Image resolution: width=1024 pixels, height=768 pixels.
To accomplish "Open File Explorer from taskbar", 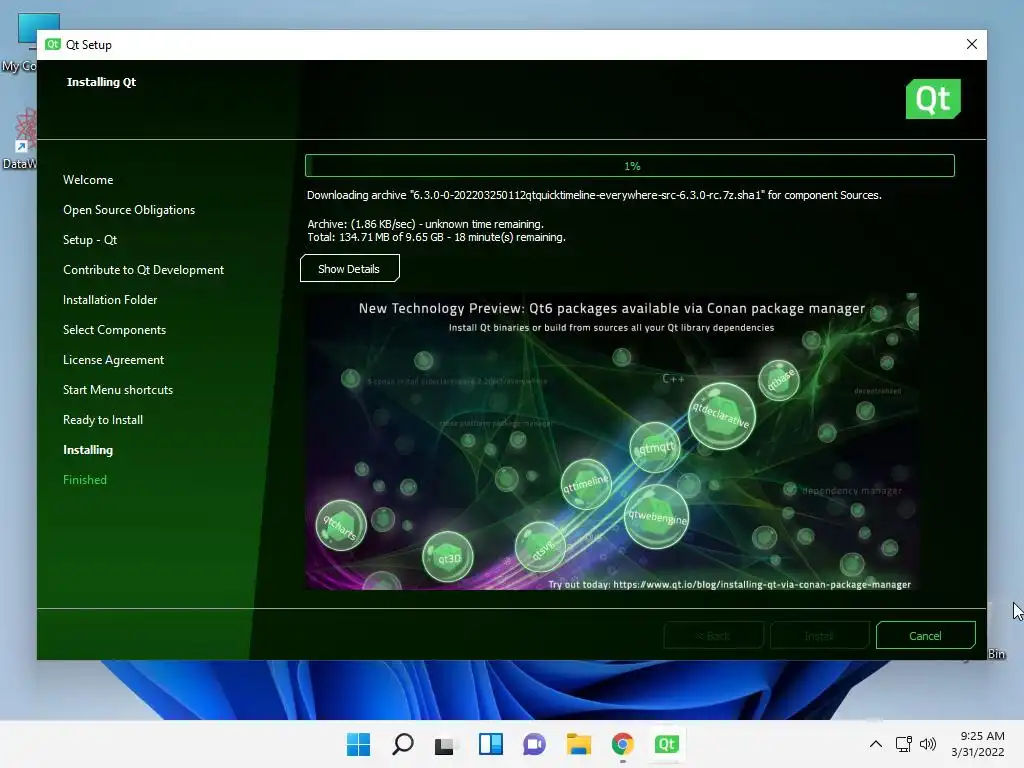I will point(579,744).
